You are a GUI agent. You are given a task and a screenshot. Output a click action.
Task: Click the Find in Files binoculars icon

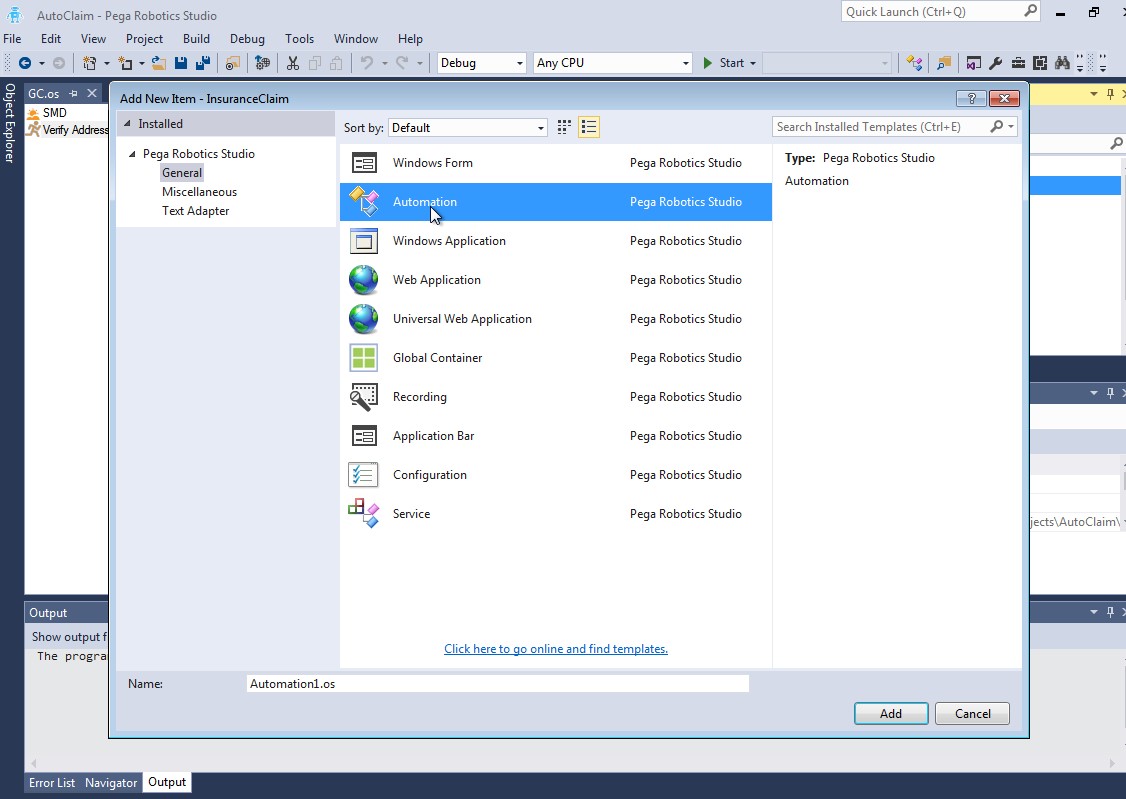[1063, 61]
